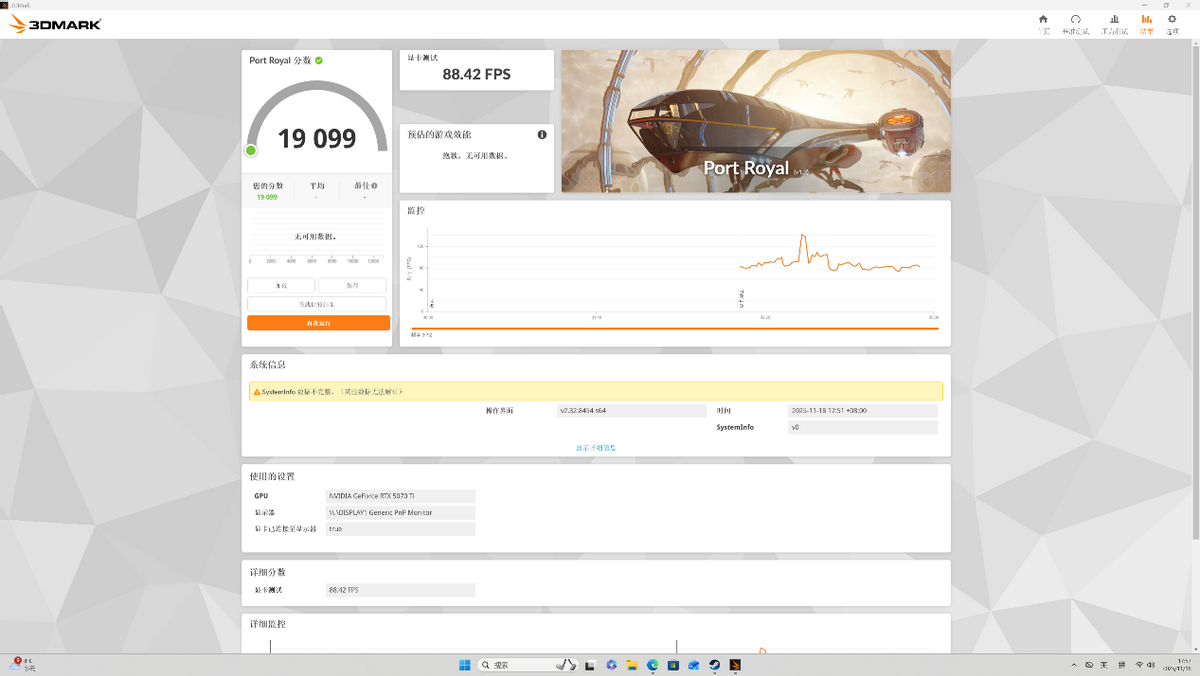Click the info icon on estimated game performance card

542,134
